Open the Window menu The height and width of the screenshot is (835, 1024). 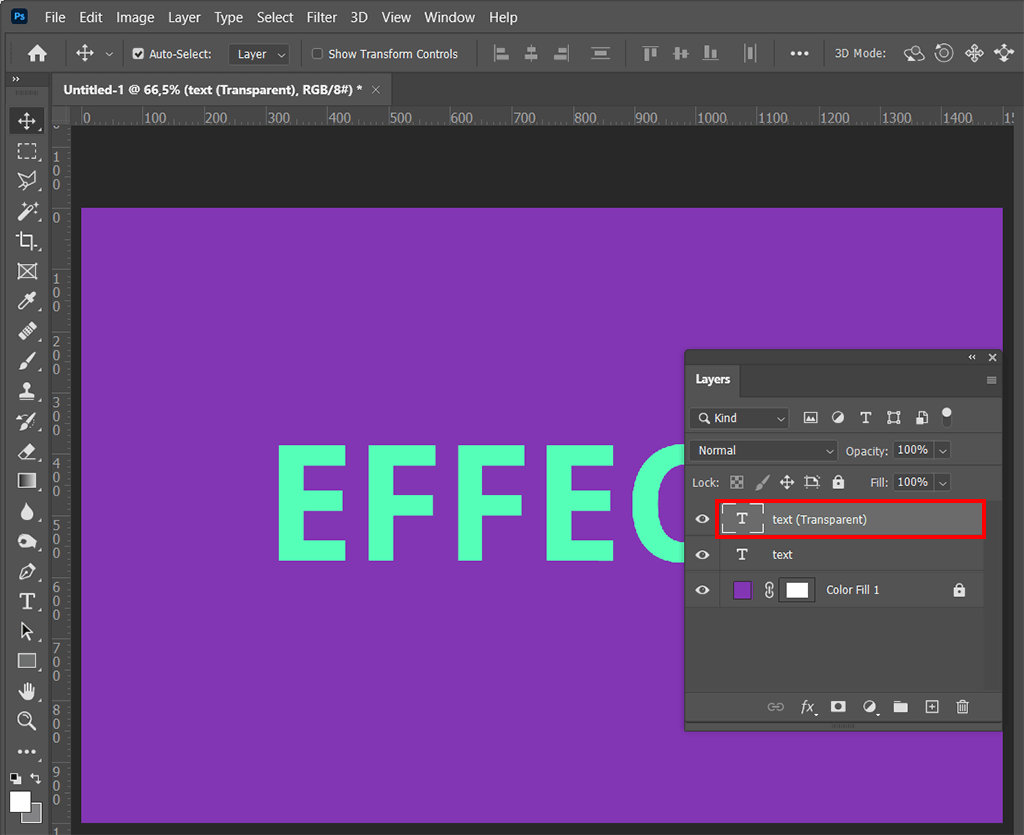pyautogui.click(x=449, y=18)
